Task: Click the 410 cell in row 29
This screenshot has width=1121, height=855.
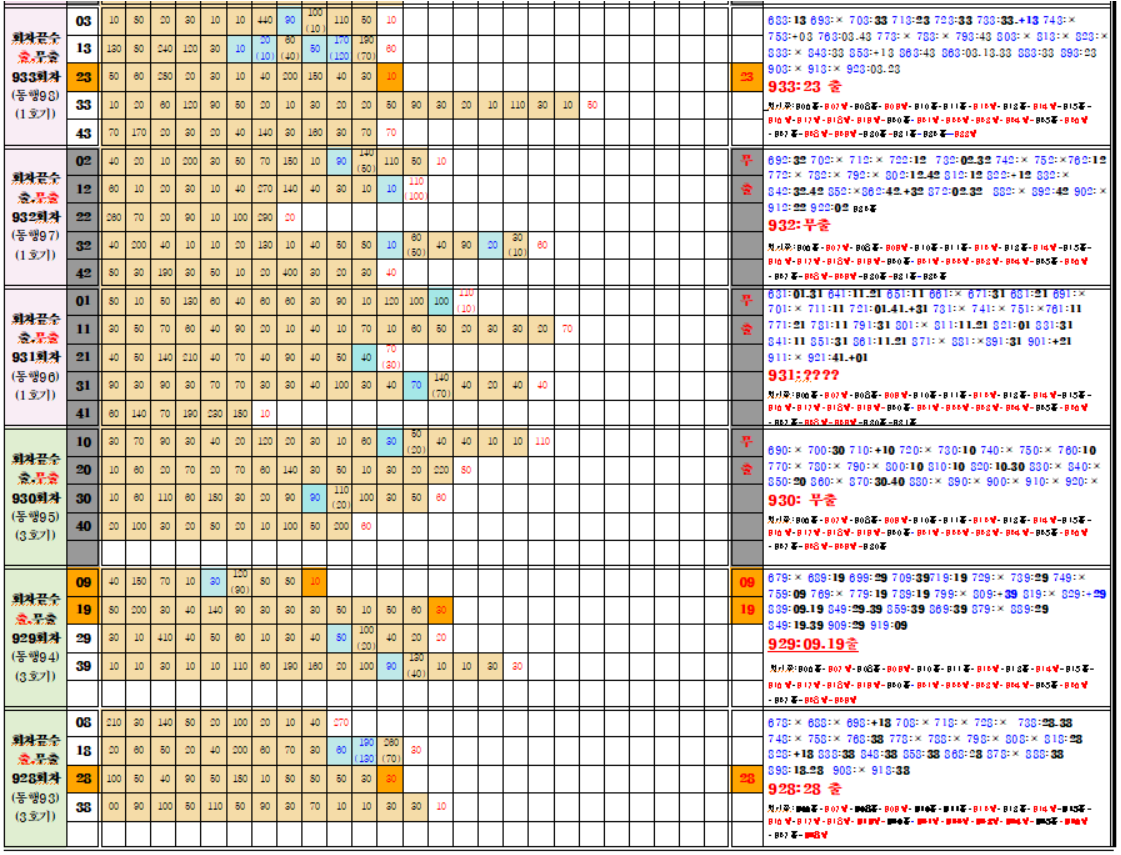Action: click(162, 637)
